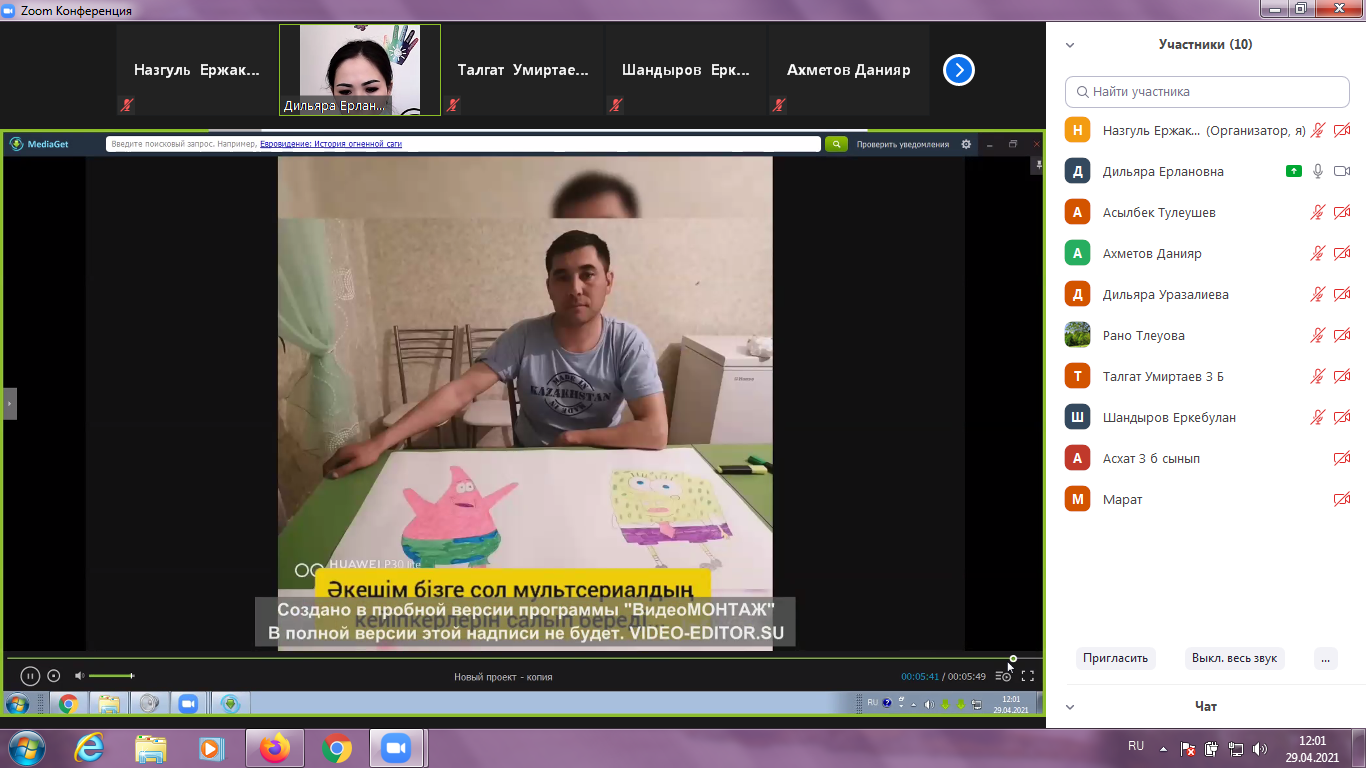Click Рано Тлеуова muted microphone icon
Image resolution: width=1366 pixels, height=768 pixels.
click(x=1318, y=335)
